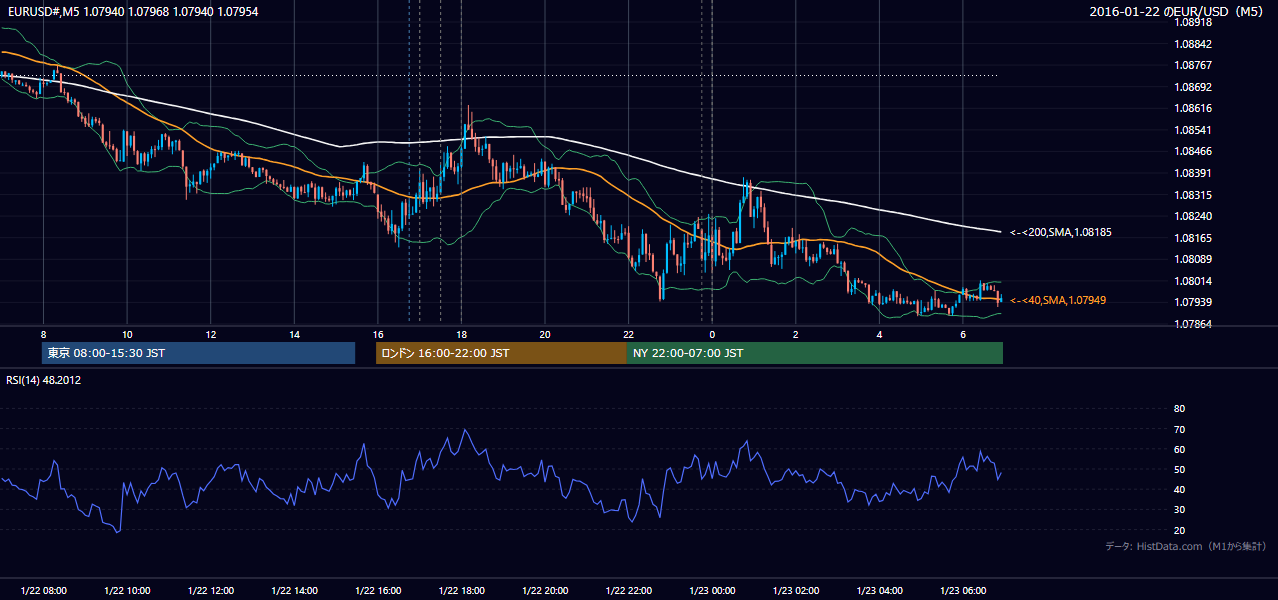Click the 1/22 12:00 bottom time label

(x=211, y=591)
